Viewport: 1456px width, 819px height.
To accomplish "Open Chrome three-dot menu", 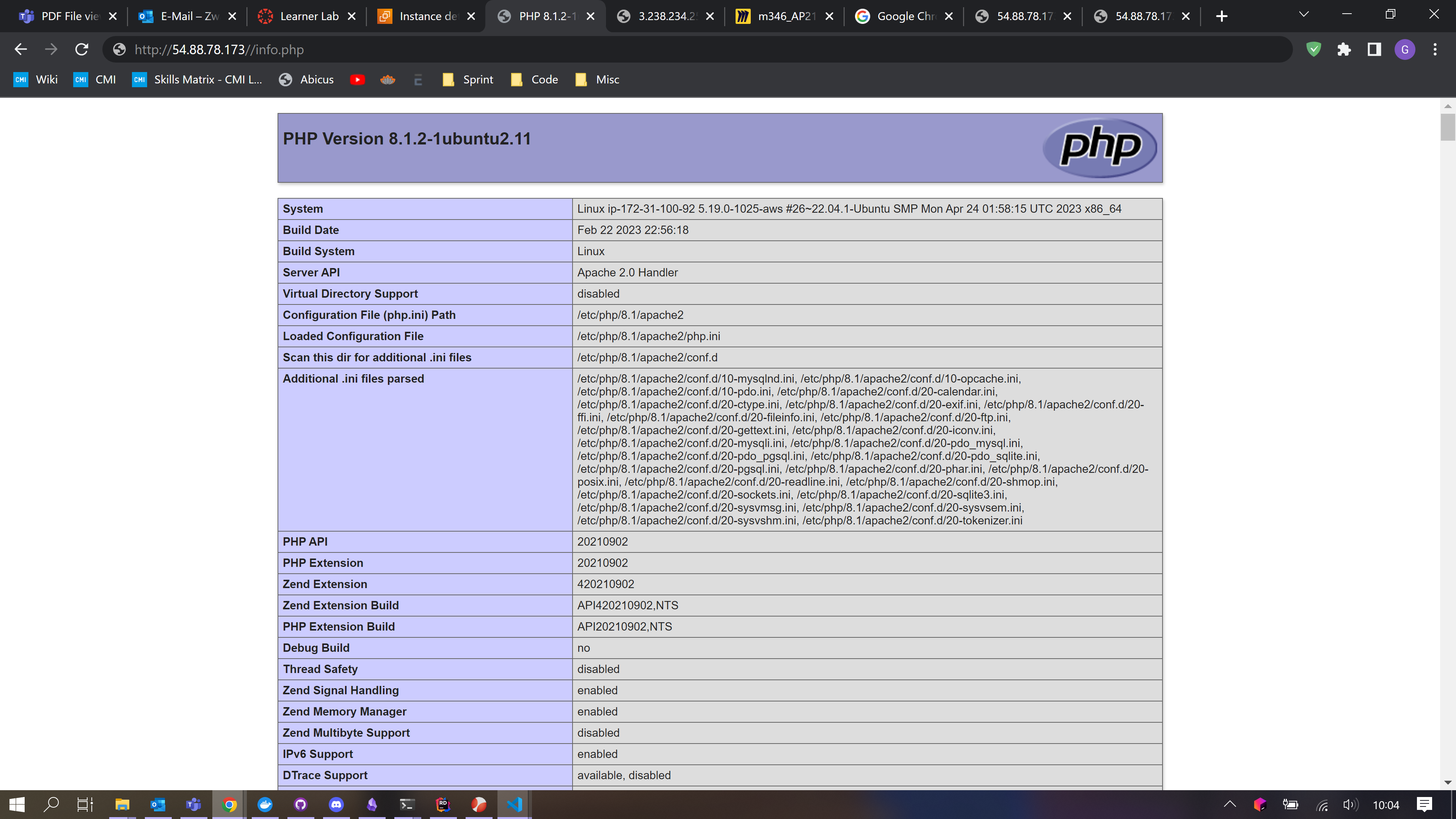I will [1434, 50].
